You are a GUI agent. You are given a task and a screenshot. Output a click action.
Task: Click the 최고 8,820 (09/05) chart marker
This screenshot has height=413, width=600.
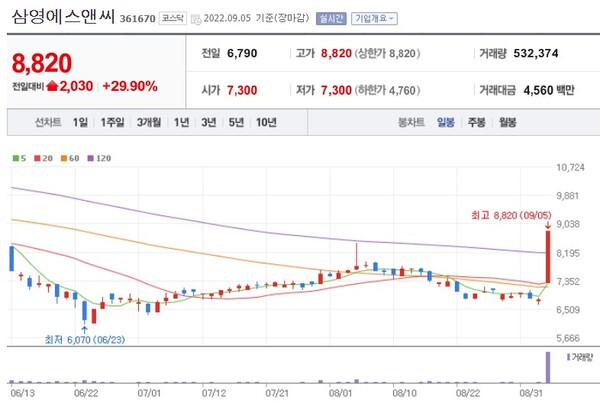(x=511, y=215)
